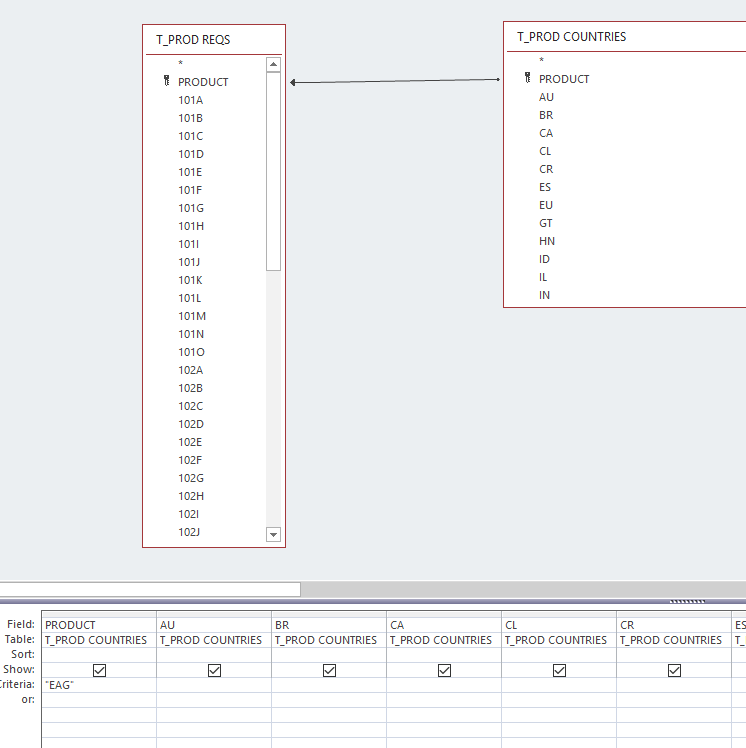The image size is (746, 748).
Task: Select PRODUCT field in T_PROD REQS
Action: pos(203,82)
